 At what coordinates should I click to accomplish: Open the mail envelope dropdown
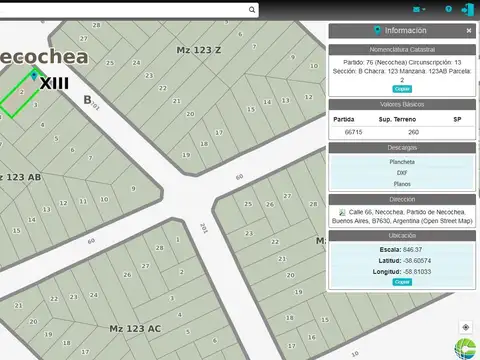pyautogui.click(x=419, y=9)
